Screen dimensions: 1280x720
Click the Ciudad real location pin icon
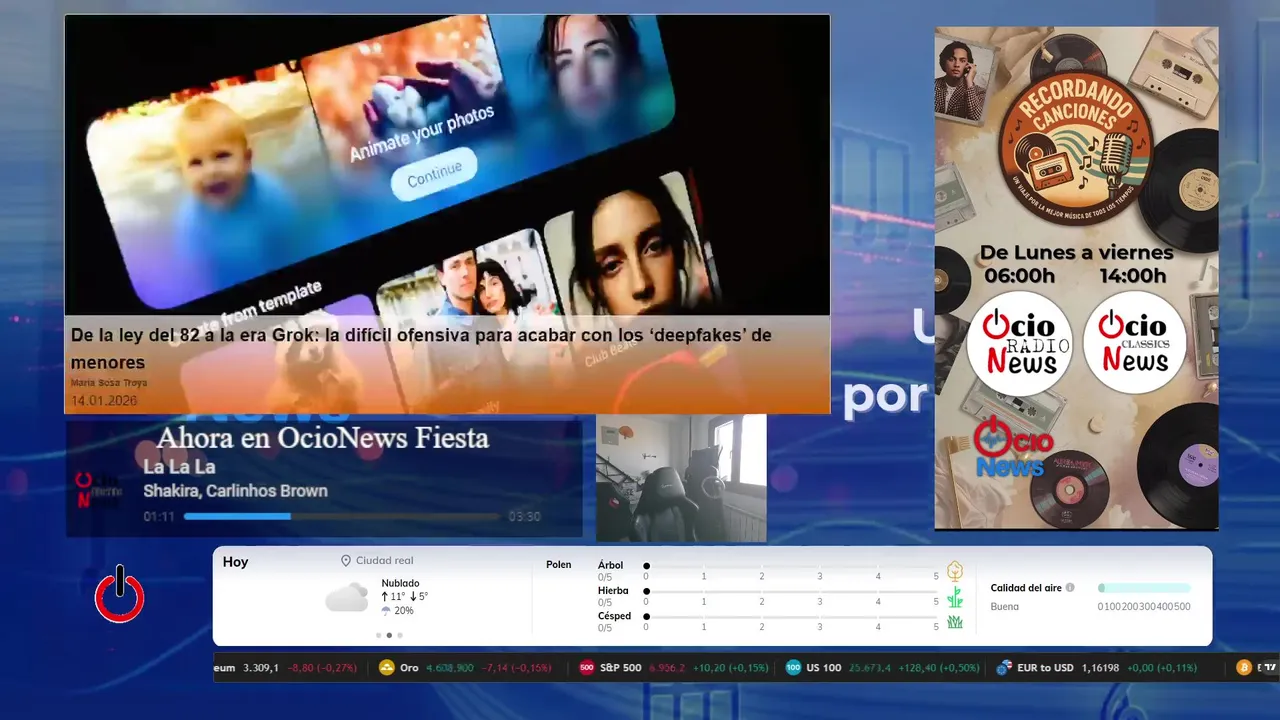click(x=346, y=561)
